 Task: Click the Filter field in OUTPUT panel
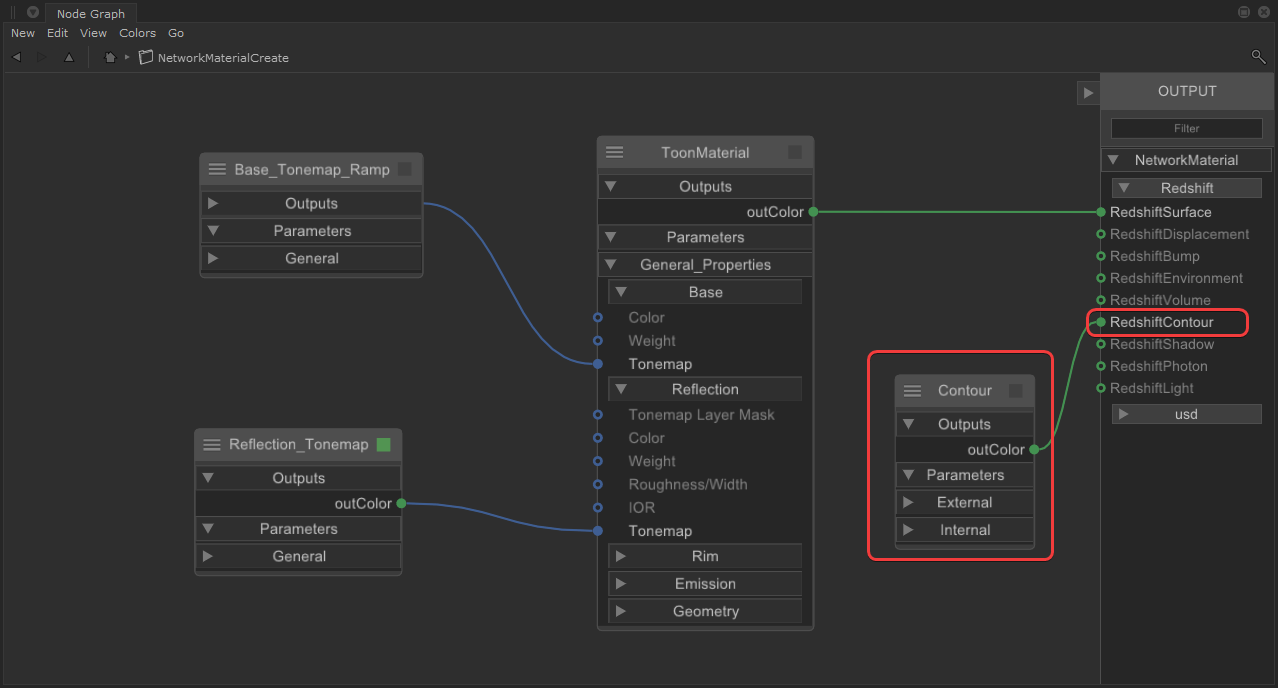pyautogui.click(x=1187, y=128)
